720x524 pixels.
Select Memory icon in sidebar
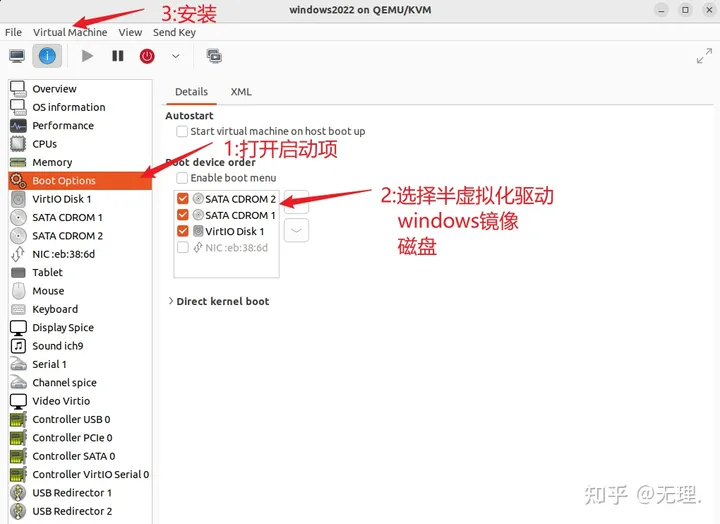pyautogui.click(x=18, y=162)
